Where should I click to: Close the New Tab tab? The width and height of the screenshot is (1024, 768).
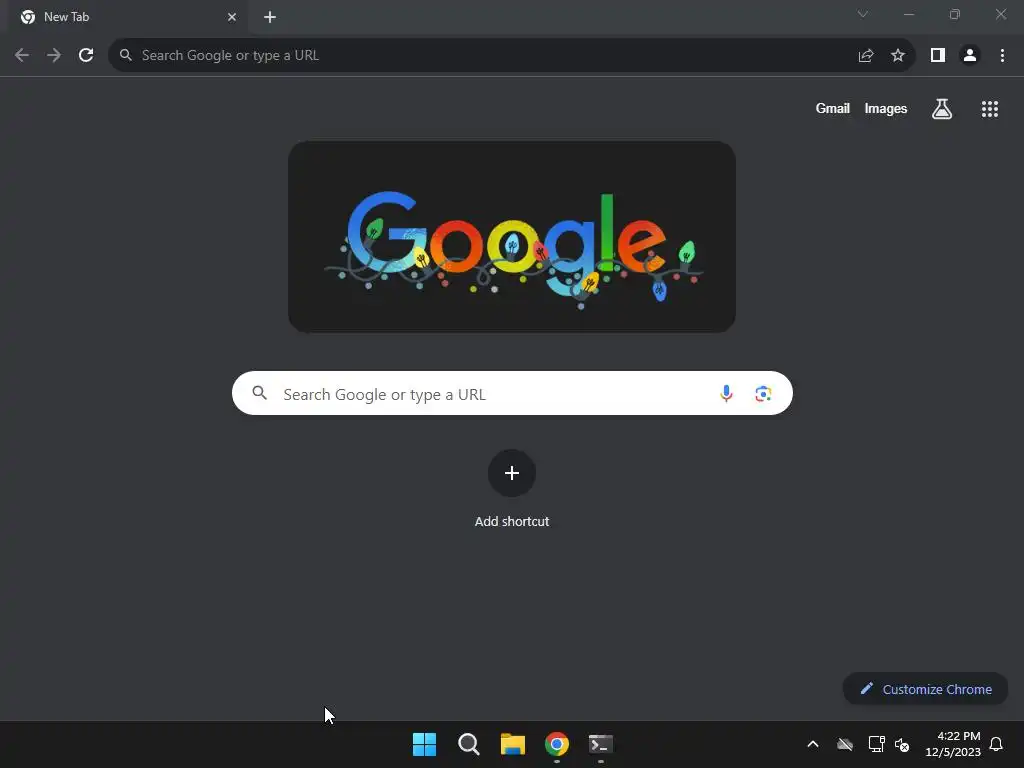232,17
